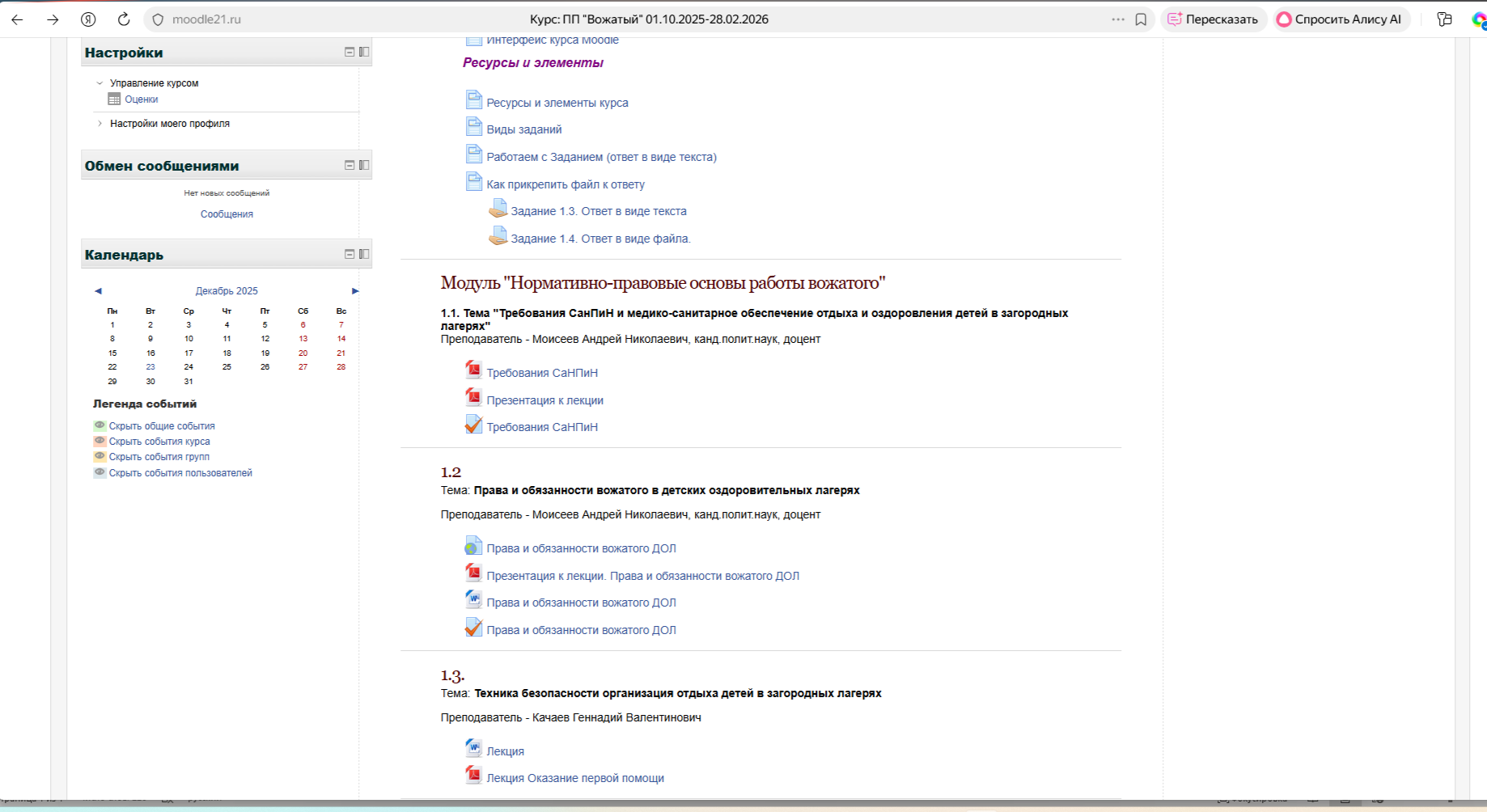Screen dimensions: 1487x812
Task: Click the browser reload icon
Action: point(124,19)
